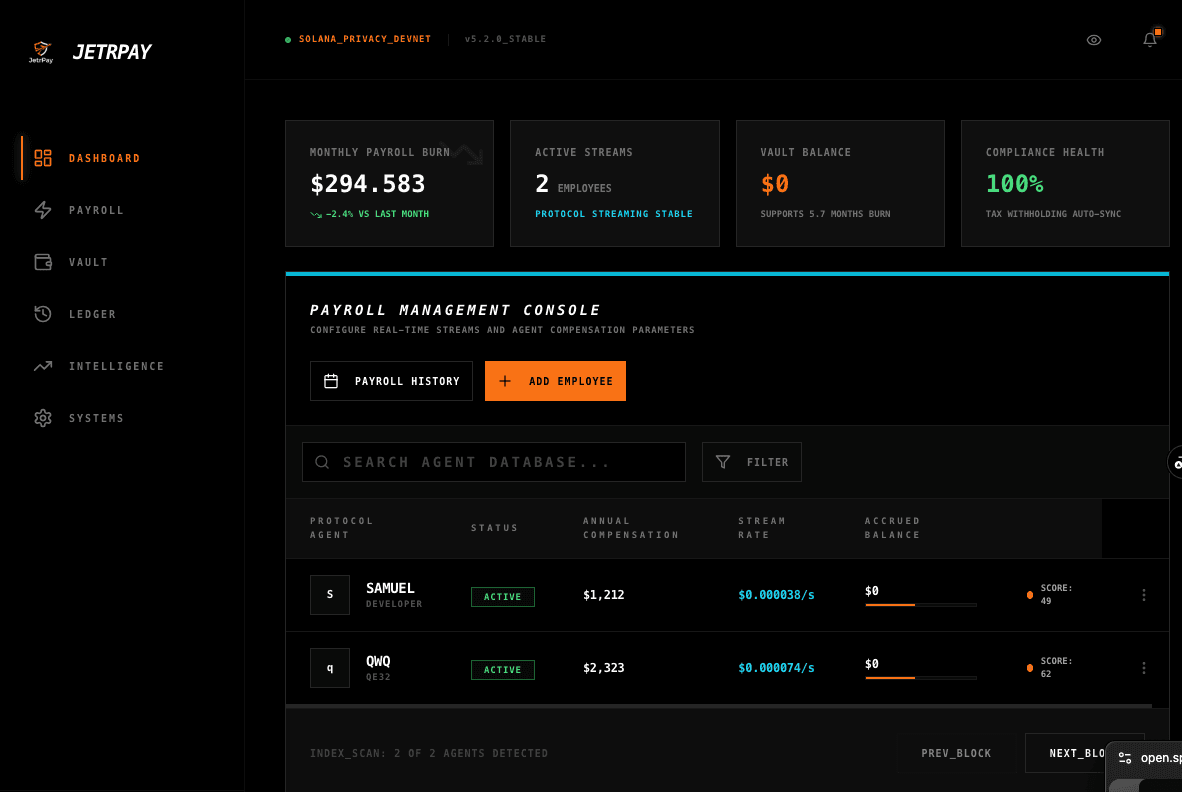This screenshot has width=1182, height=792.
Task: Open the Filter button
Action: 752,462
